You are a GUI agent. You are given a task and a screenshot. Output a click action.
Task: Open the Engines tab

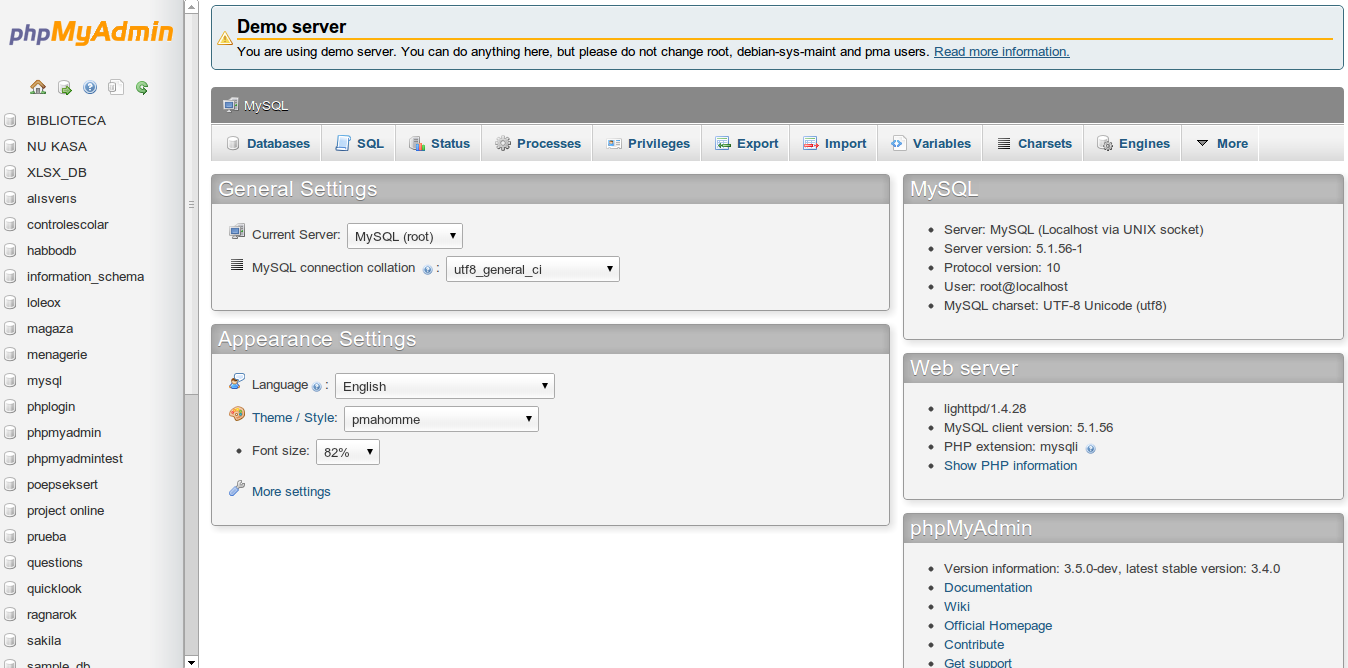pyautogui.click(x=1133, y=143)
